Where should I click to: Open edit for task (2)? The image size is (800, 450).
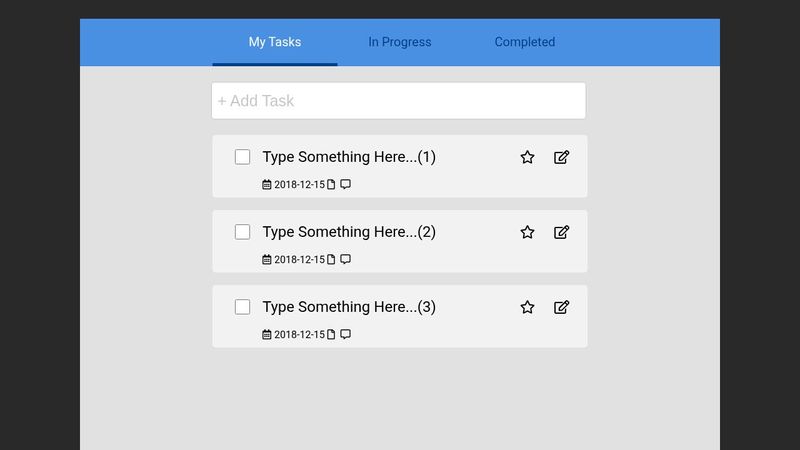561,232
